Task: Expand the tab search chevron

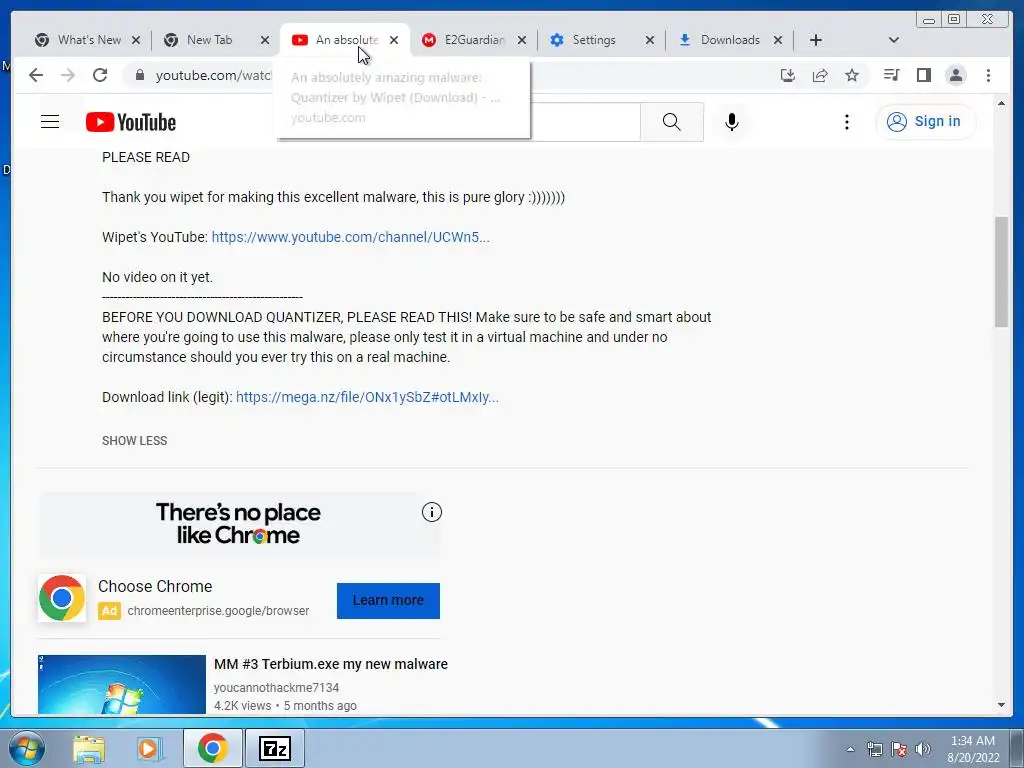Action: click(x=894, y=40)
